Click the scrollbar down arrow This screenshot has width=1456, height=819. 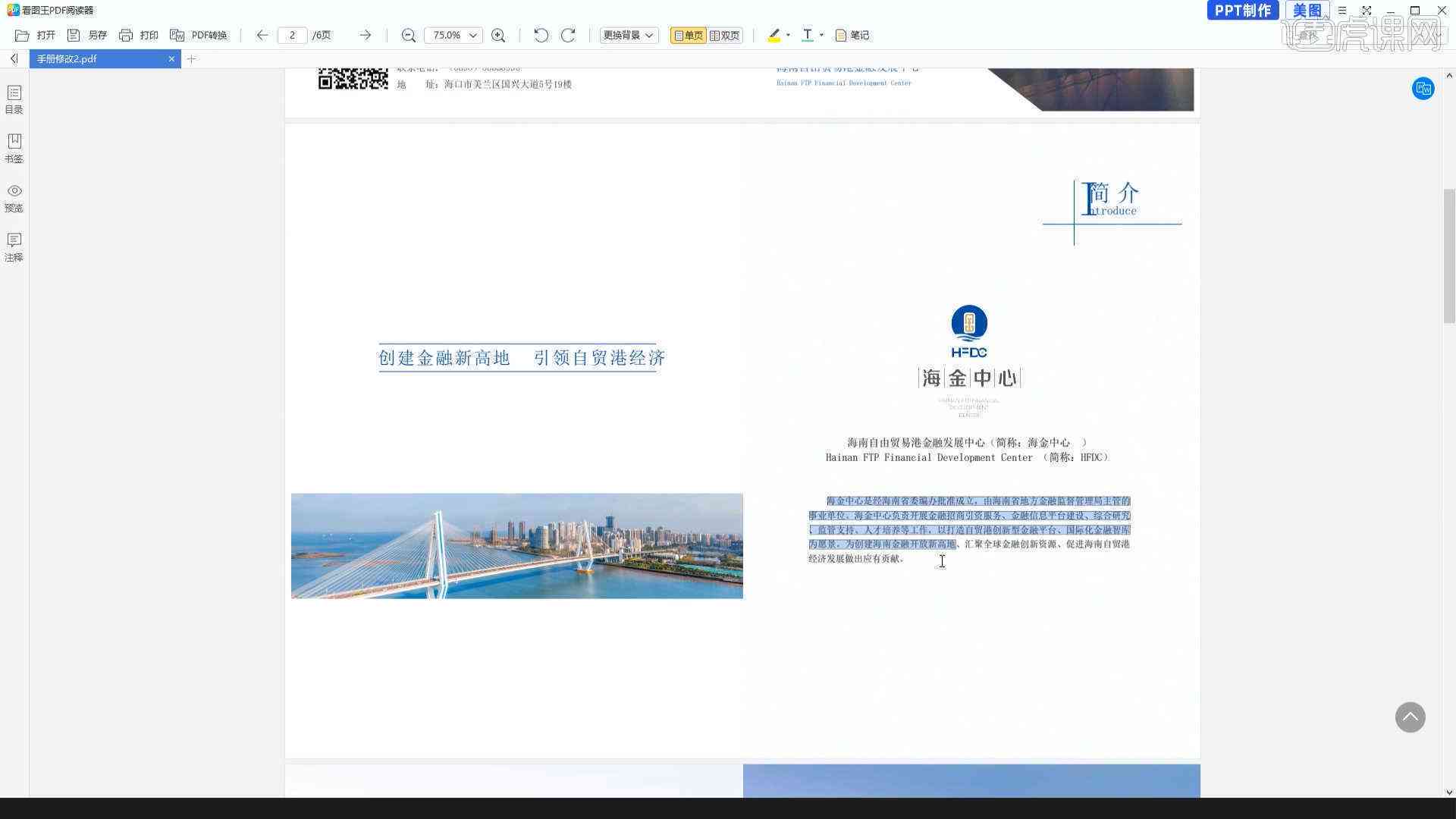(1449, 792)
